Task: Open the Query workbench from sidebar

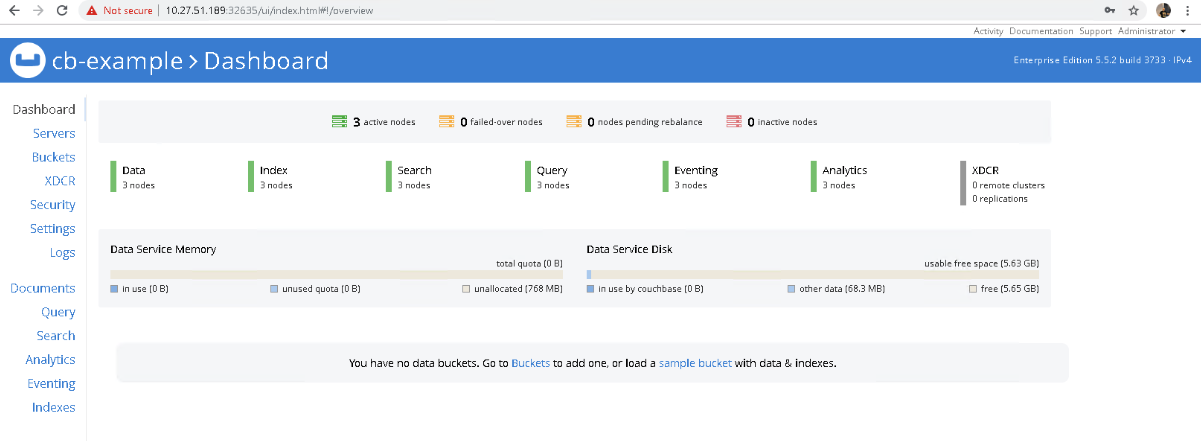Action: (59, 312)
